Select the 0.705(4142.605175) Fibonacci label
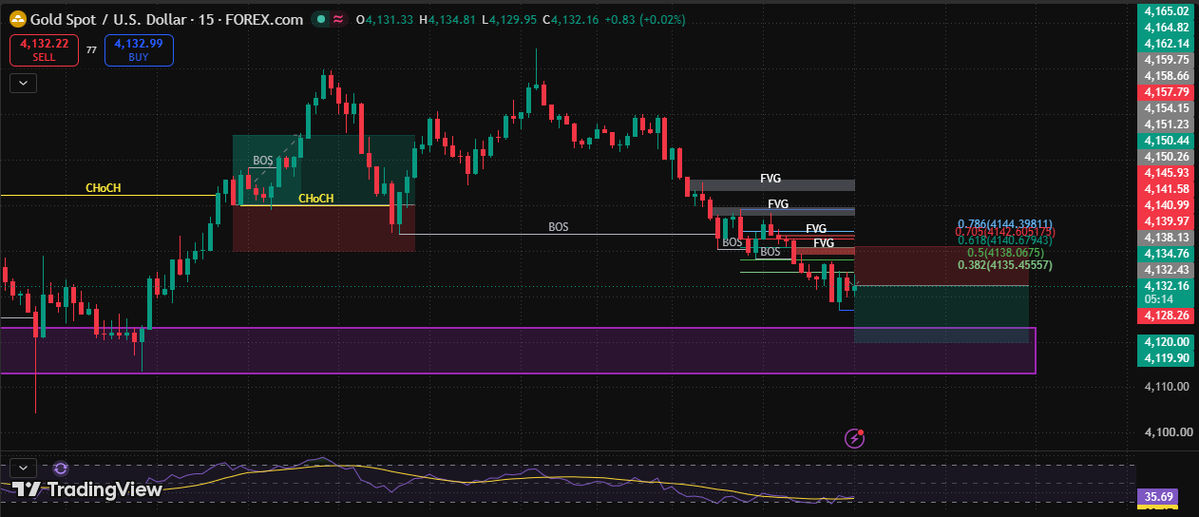This screenshot has width=1199, height=517. click(x=1006, y=232)
